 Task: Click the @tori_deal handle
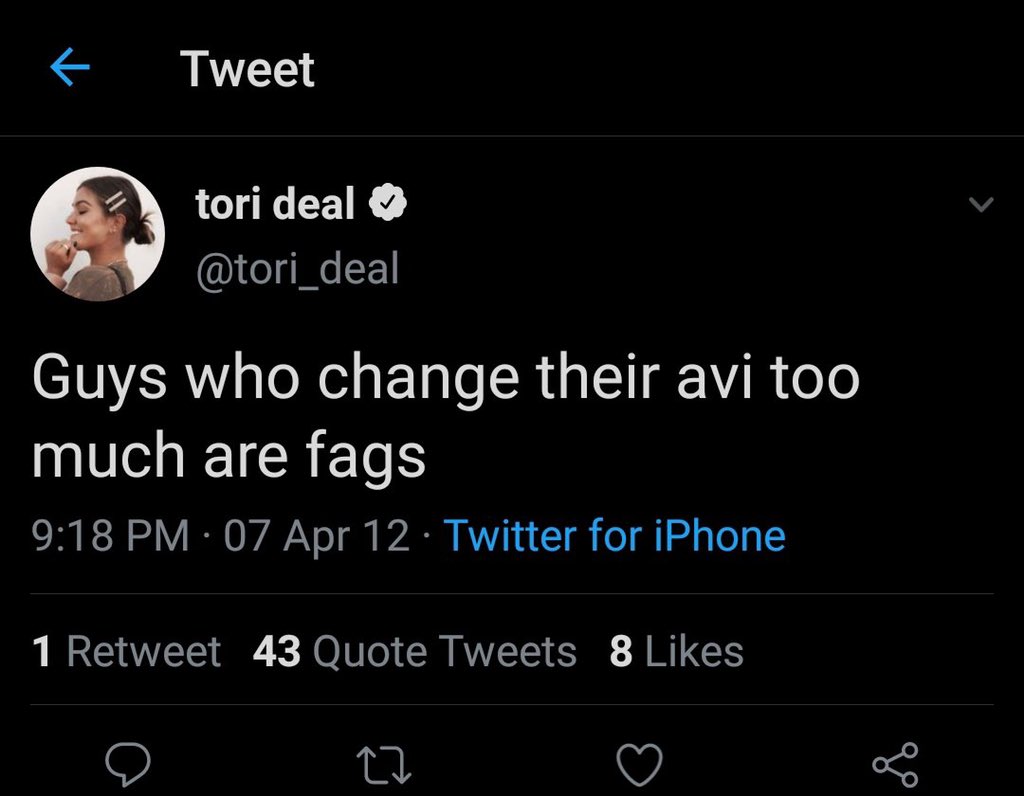click(x=298, y=268)
